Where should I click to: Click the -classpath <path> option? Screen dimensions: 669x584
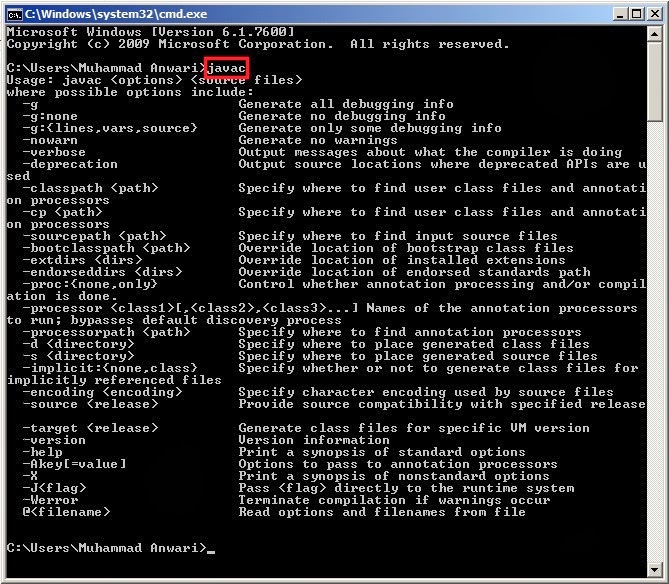pos(90,188)
